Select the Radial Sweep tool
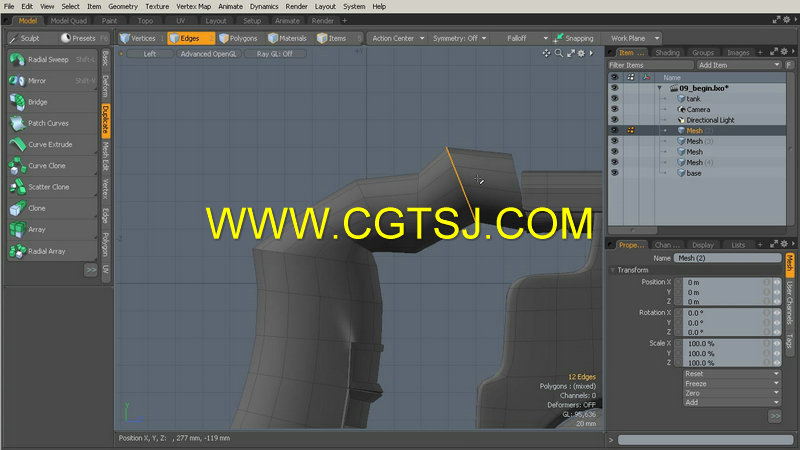800x450 pixels. pyautogui.click(x=52, y=60)
